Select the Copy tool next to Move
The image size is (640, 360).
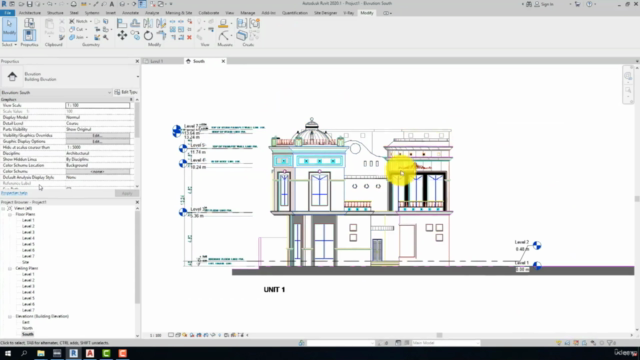click(x=135, y=36)
